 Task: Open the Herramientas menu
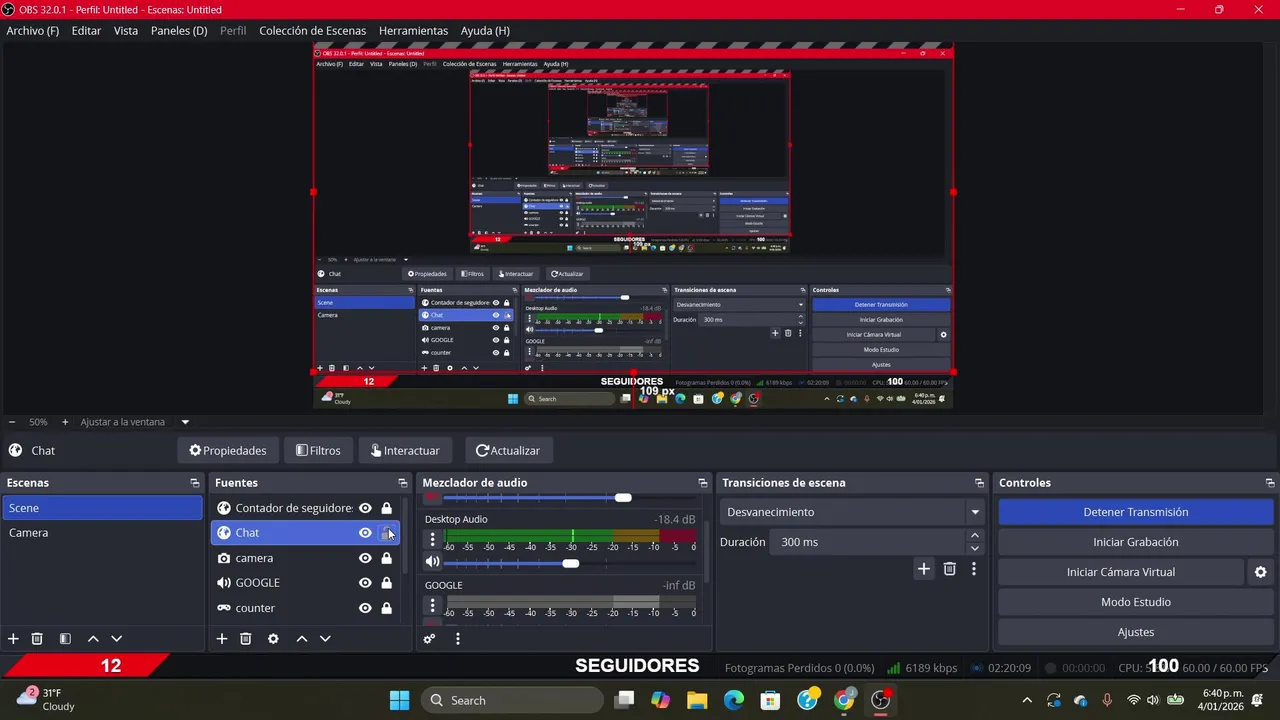pos(413,31)
